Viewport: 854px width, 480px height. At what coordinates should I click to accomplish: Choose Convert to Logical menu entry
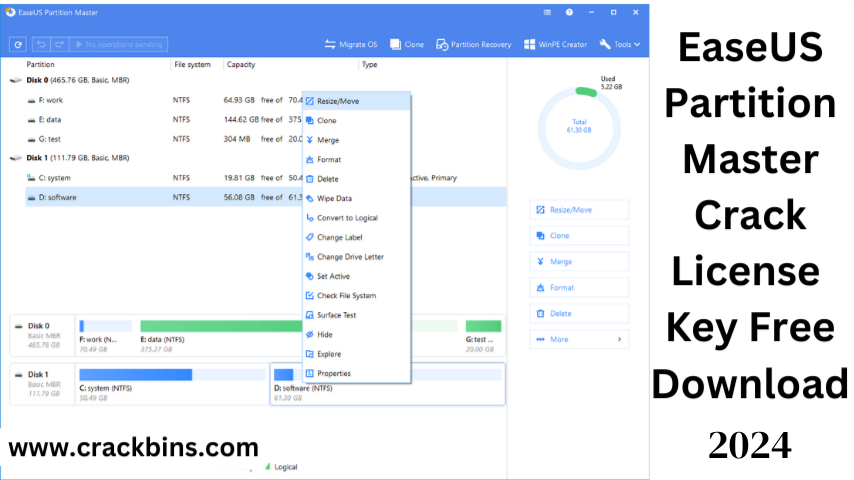tap(356, 218)
